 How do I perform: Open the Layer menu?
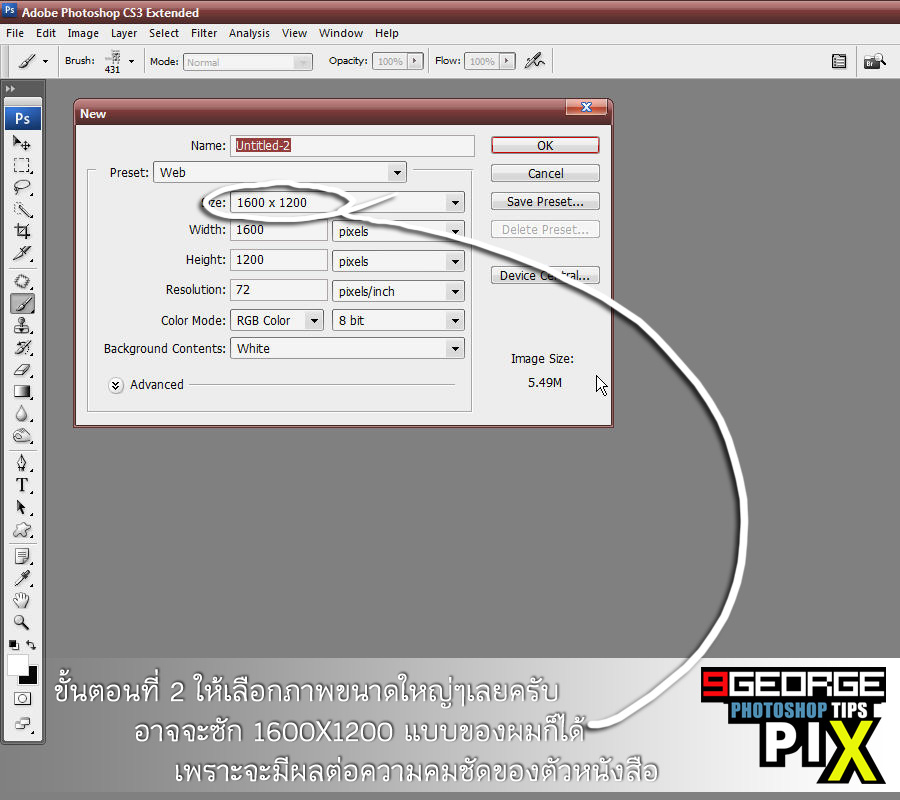(x=124, y=33)
